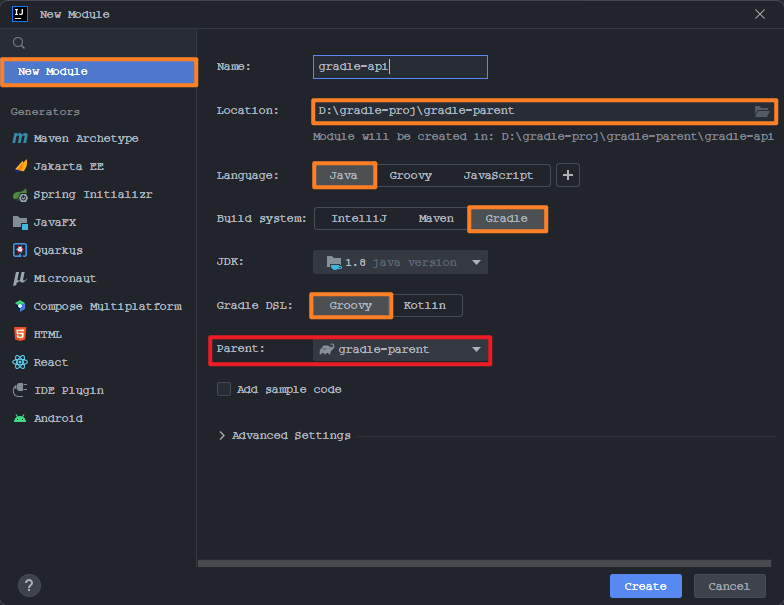The image size is (784, 605).
Task: Select Groovy as the language
Action: [x=410, y=176]
